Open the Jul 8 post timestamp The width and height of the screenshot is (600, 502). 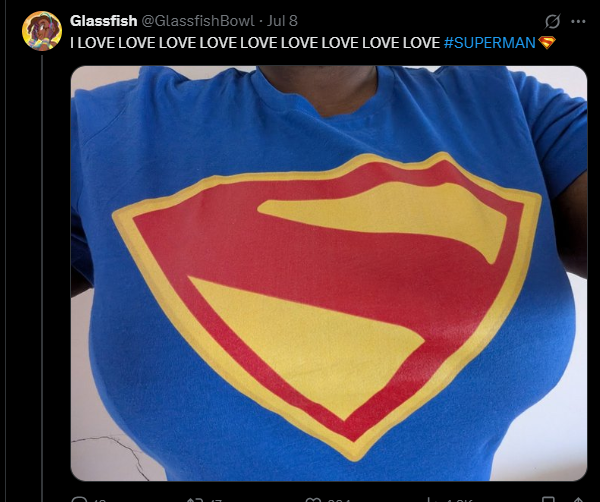click(x=282, y=21)
